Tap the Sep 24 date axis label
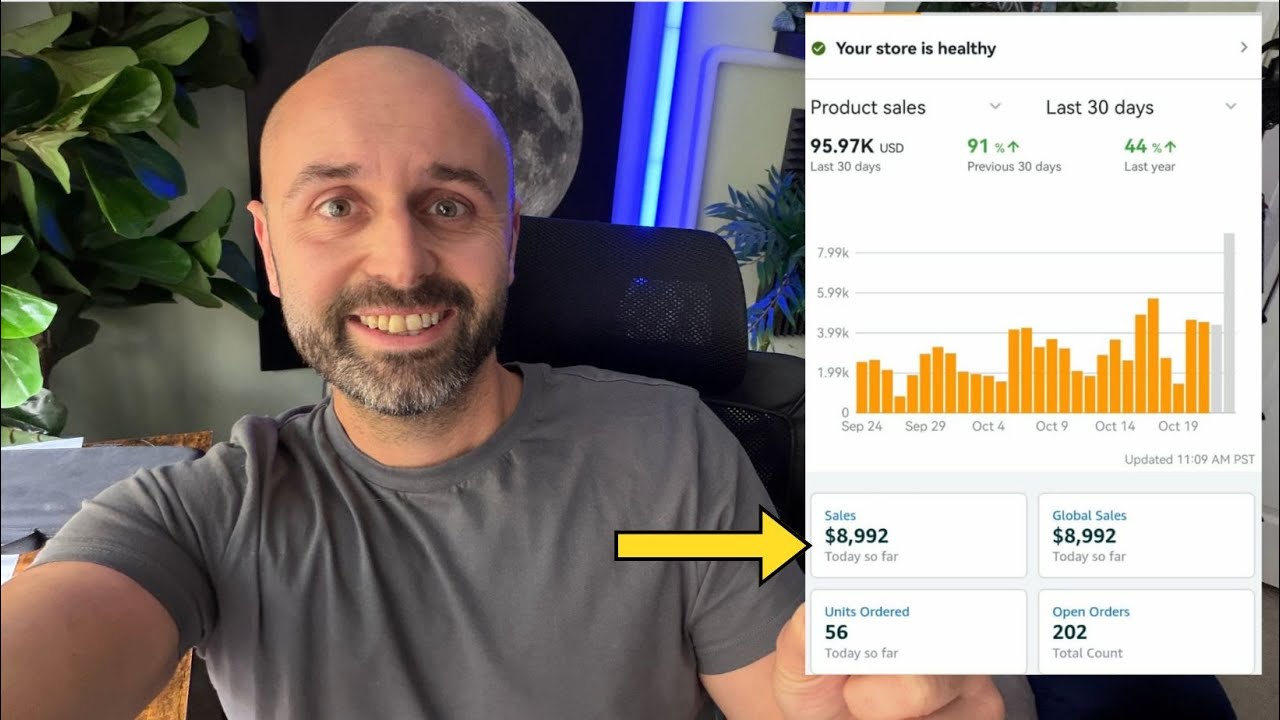This screenshot has height=720, width=1280. point(862,426)
